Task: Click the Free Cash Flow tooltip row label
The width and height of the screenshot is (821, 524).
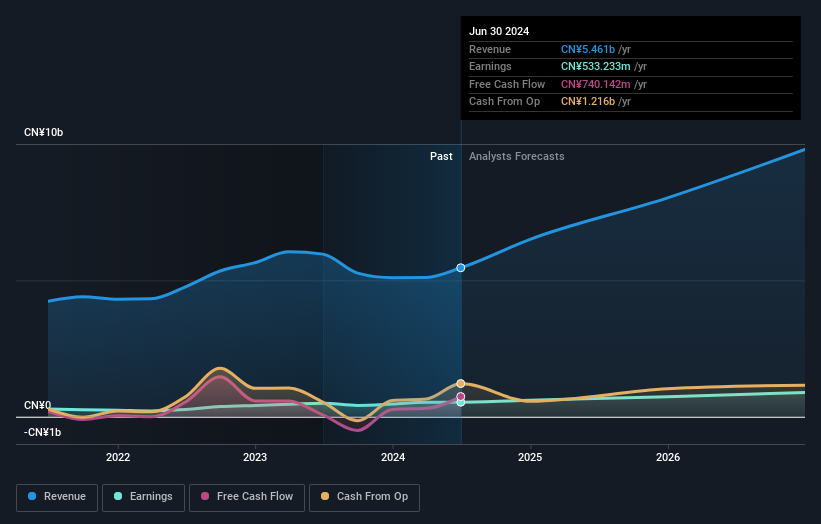Action: click(507, 84)
